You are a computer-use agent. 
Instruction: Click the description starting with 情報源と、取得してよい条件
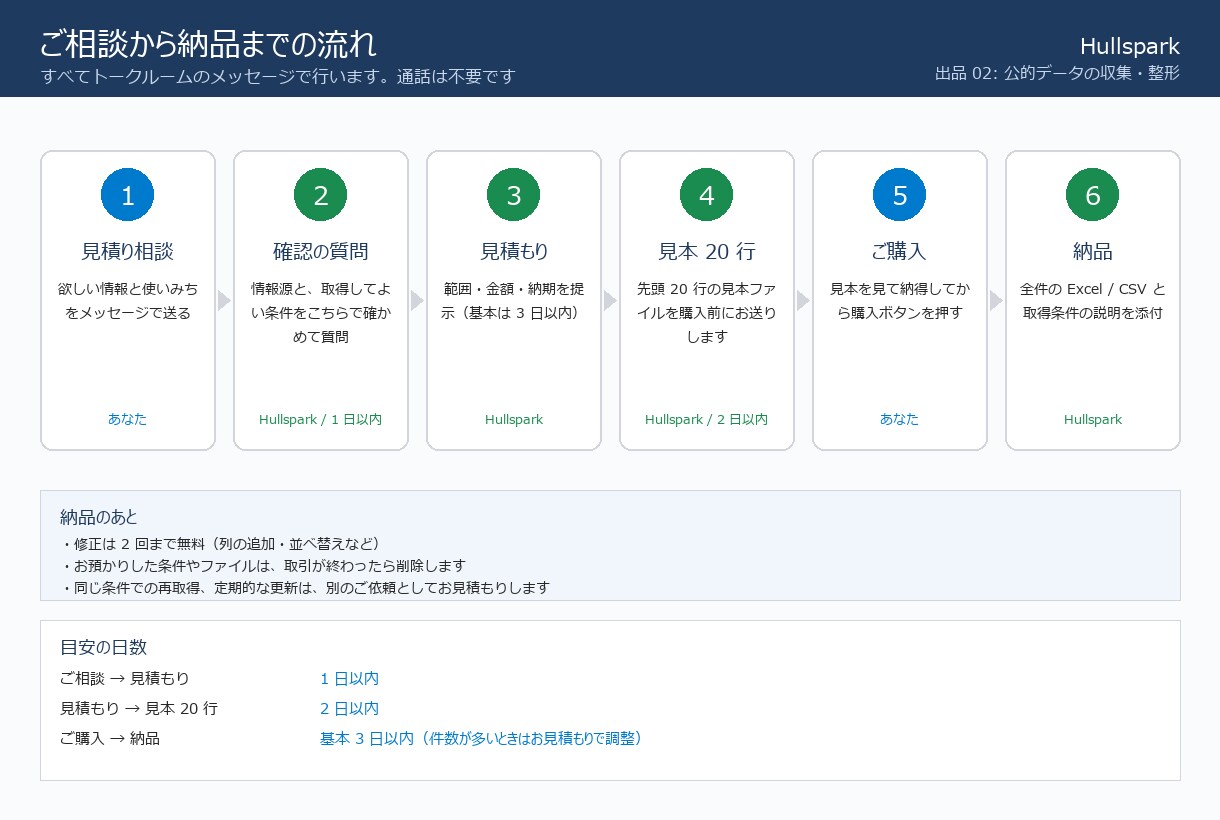(321, 312)
